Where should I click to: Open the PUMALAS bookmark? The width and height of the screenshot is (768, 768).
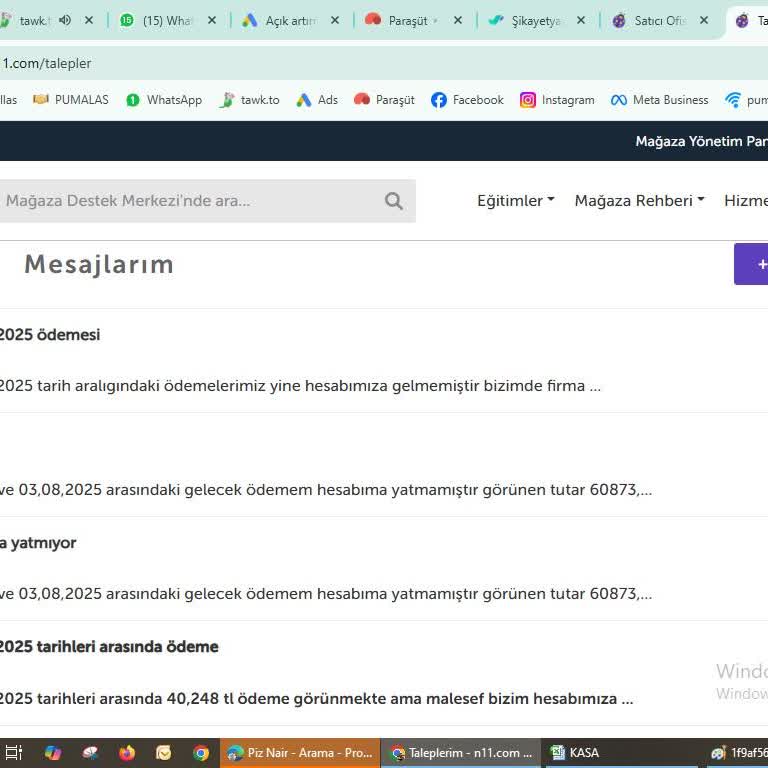[71, 100]
